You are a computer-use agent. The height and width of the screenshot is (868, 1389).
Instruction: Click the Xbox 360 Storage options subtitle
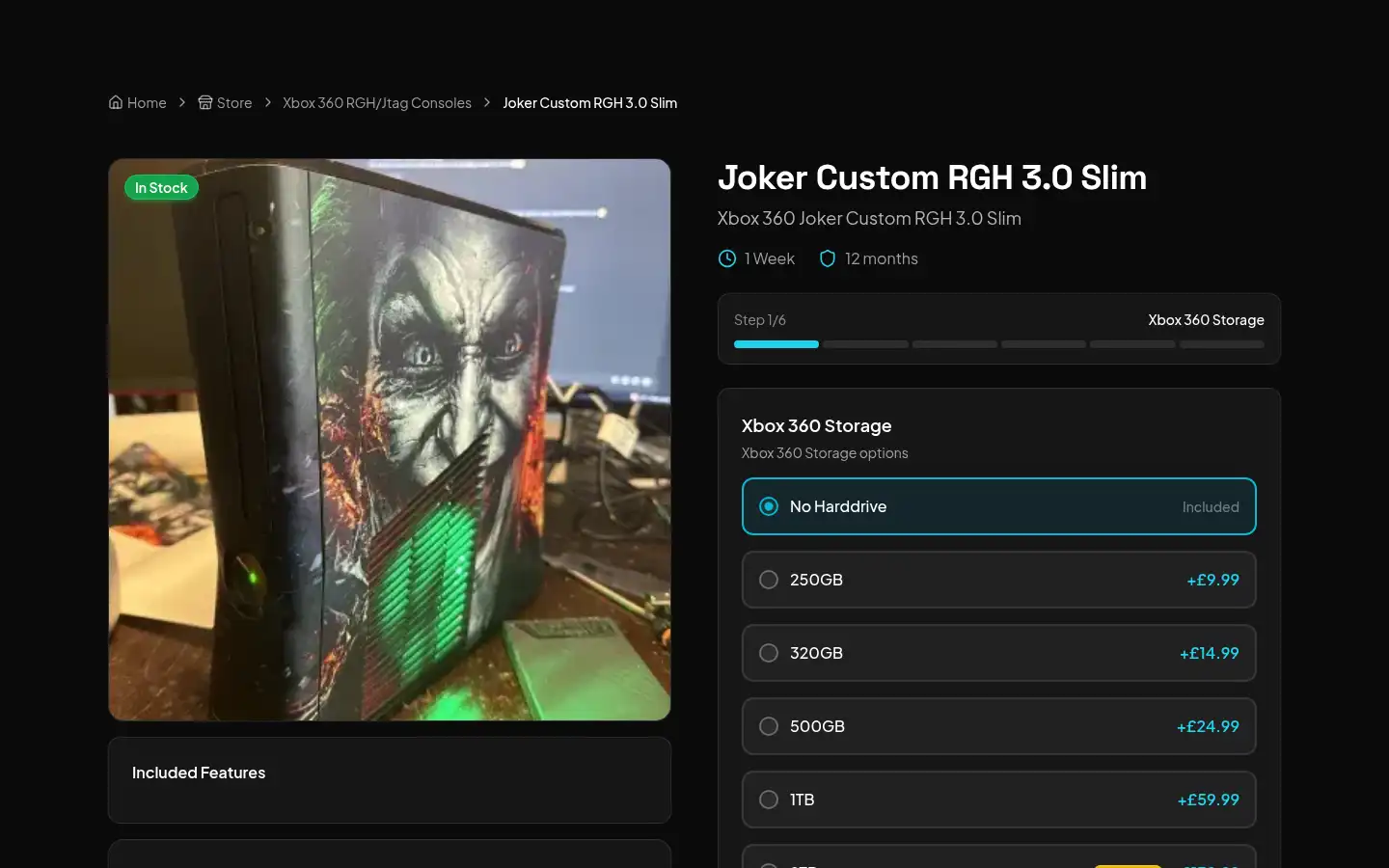pyautogui.click(x=825, y=453)
